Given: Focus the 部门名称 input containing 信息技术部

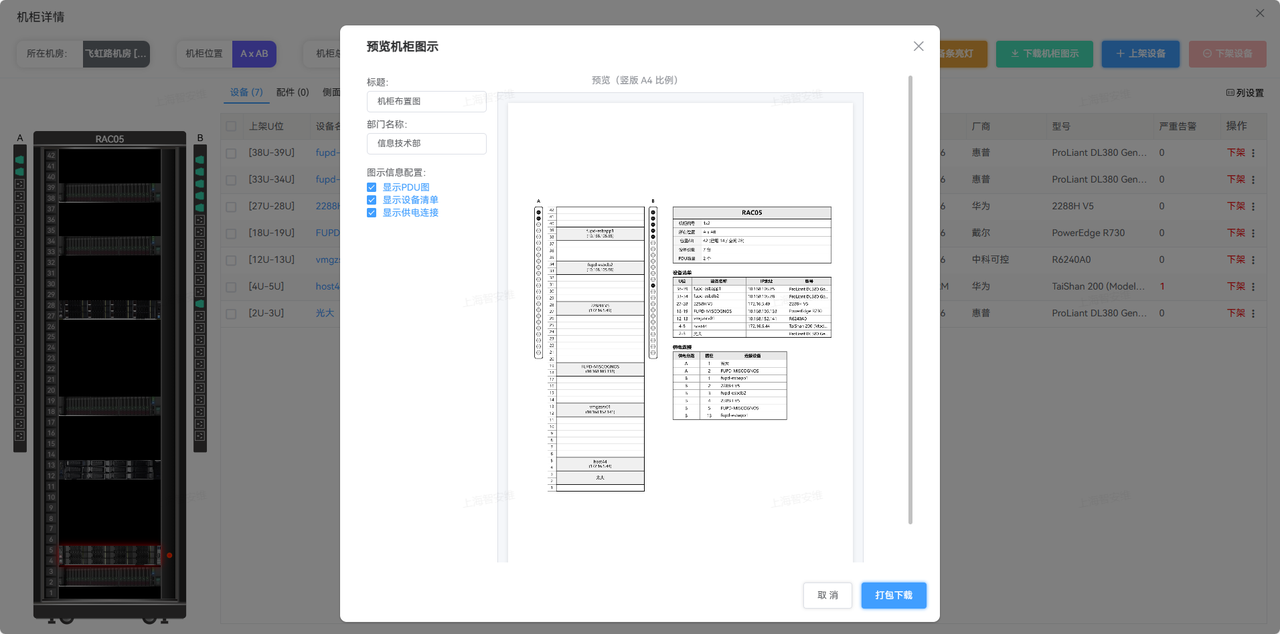Looking at the screenshot, I should 426,144.
